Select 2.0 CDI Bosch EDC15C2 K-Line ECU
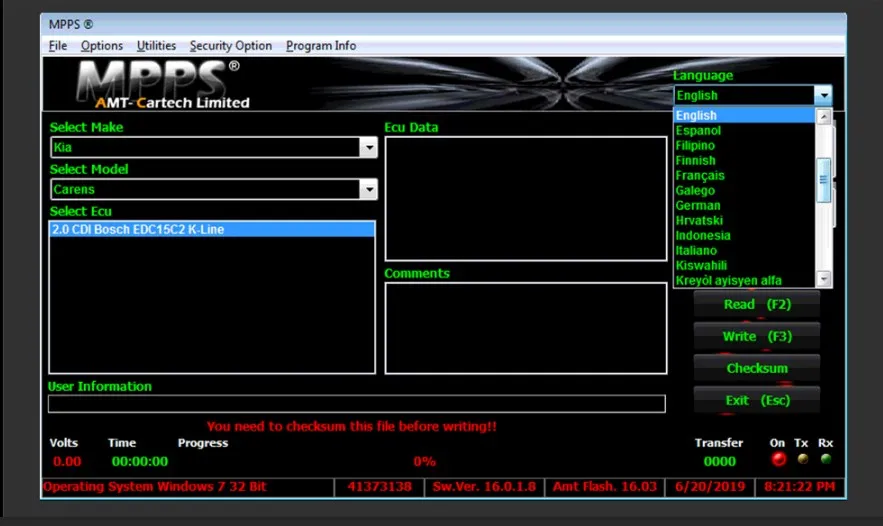 (x=212, y=229)
